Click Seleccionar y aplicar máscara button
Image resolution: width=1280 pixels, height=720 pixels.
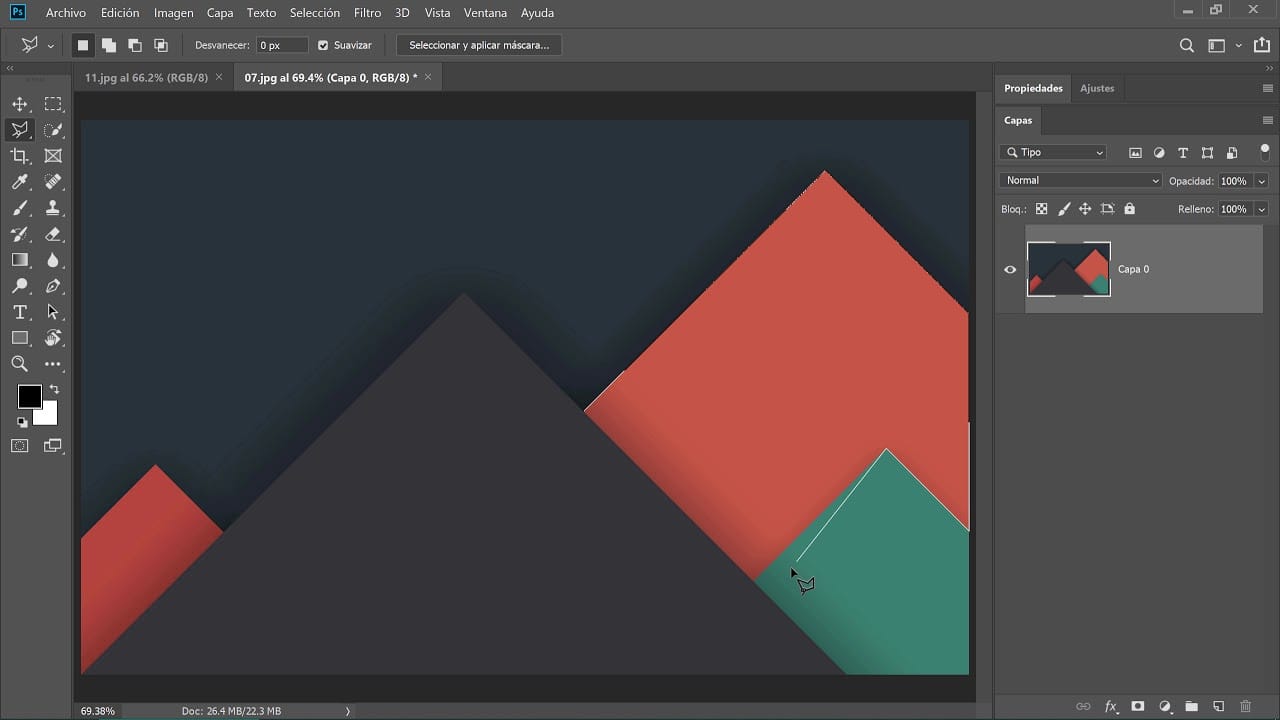pos(479,45)
